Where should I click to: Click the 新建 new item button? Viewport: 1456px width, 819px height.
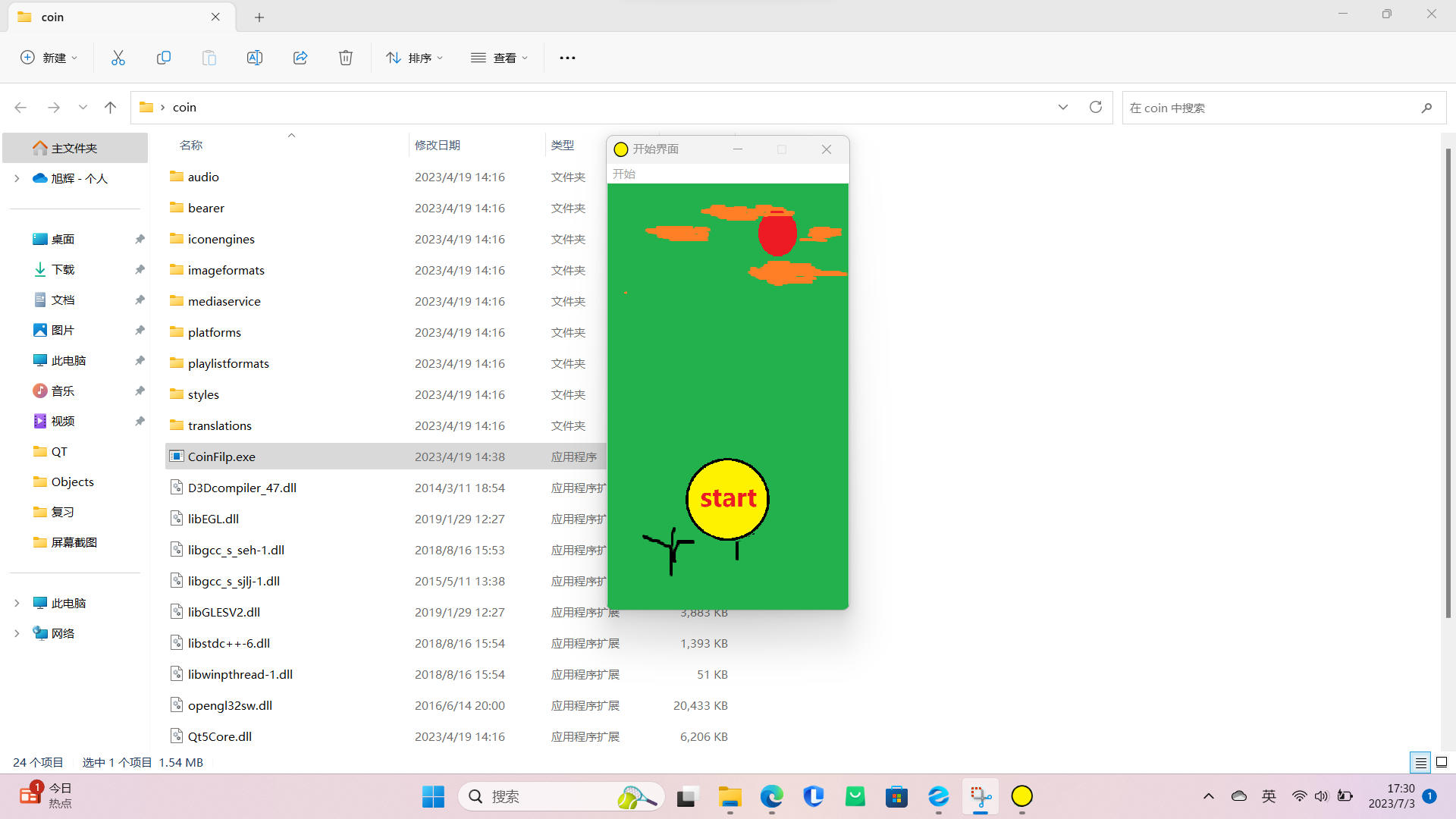pos(50,57)
